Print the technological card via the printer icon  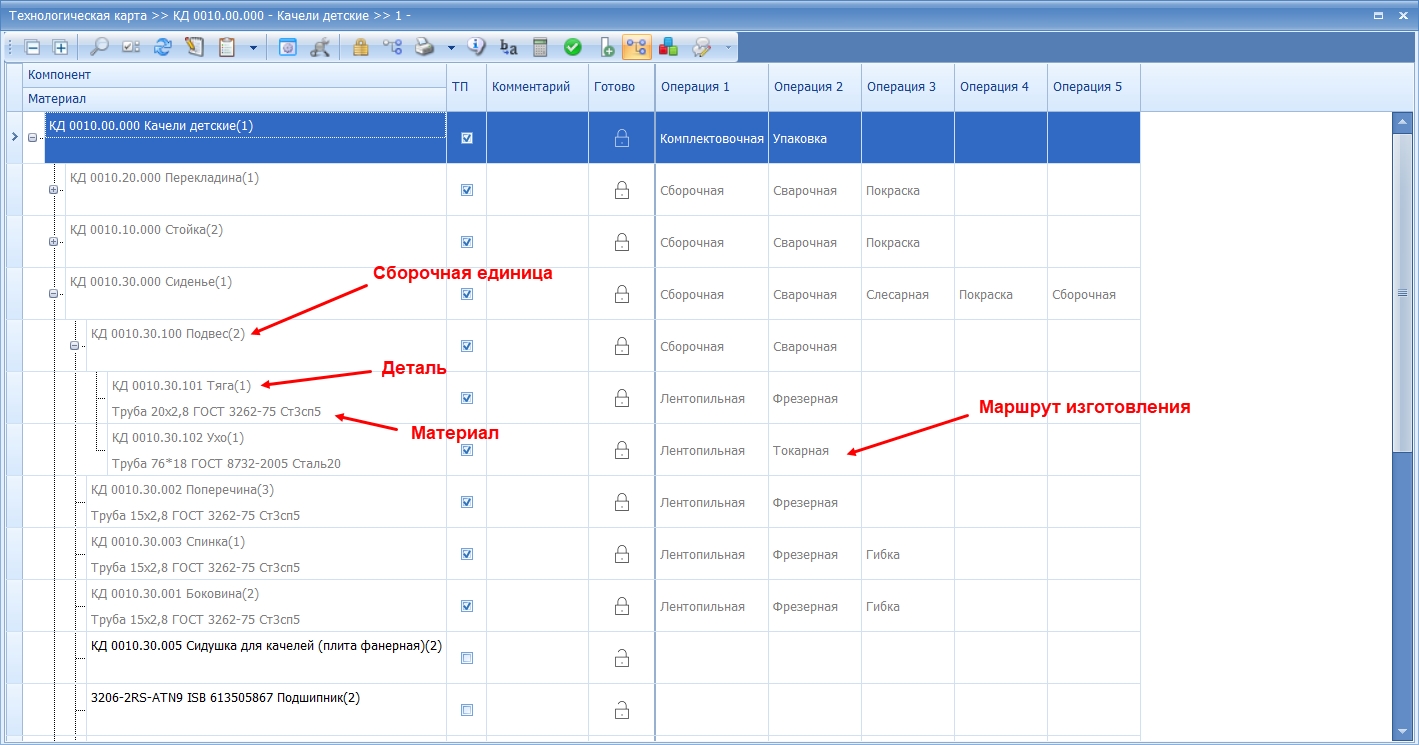click(x=424, y=47)
